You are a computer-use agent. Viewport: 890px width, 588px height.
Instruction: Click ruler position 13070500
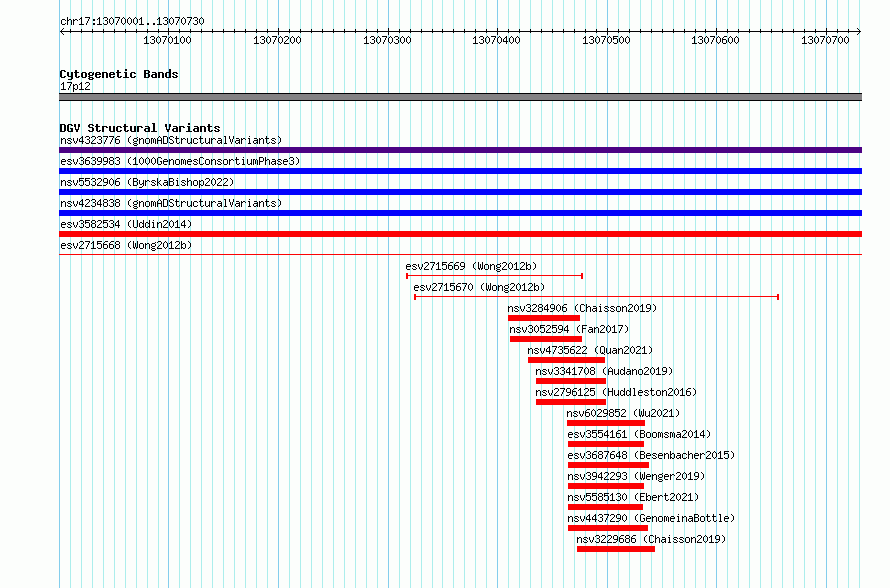pyautogui.click(x=606, y=40)
